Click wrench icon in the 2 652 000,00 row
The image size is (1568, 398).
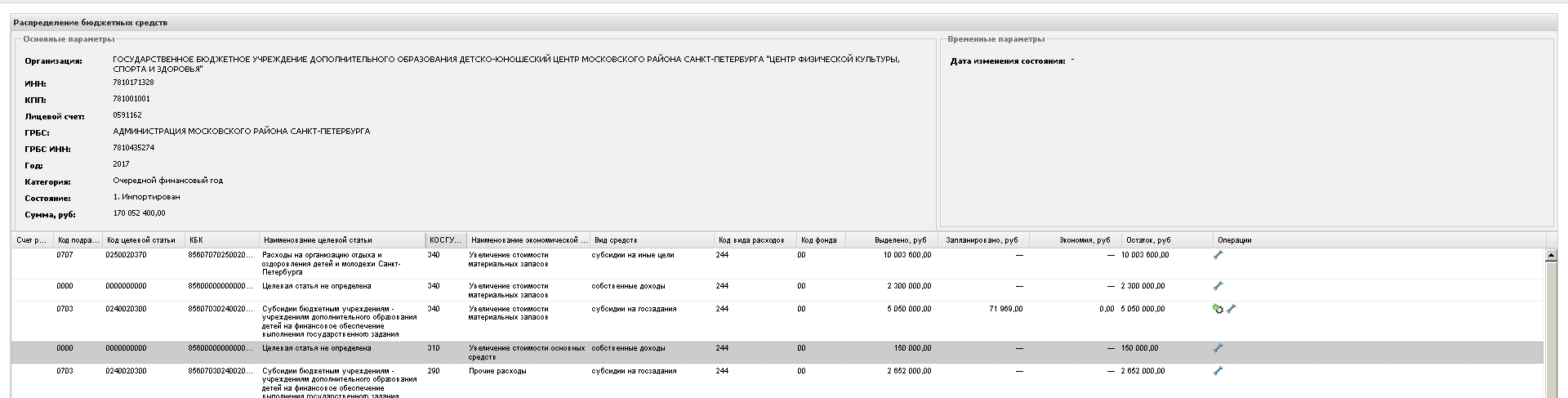[1218, 371]
